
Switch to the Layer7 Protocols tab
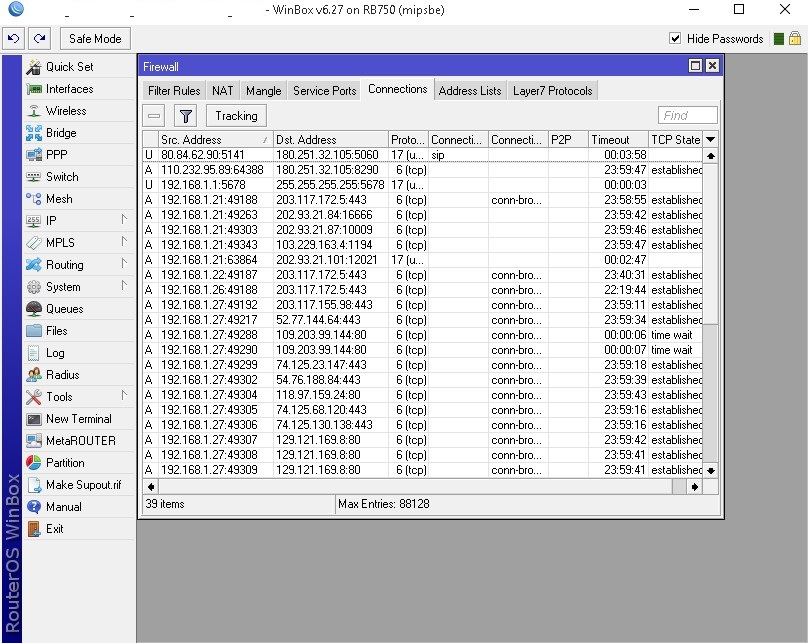[x=552, y=91]
